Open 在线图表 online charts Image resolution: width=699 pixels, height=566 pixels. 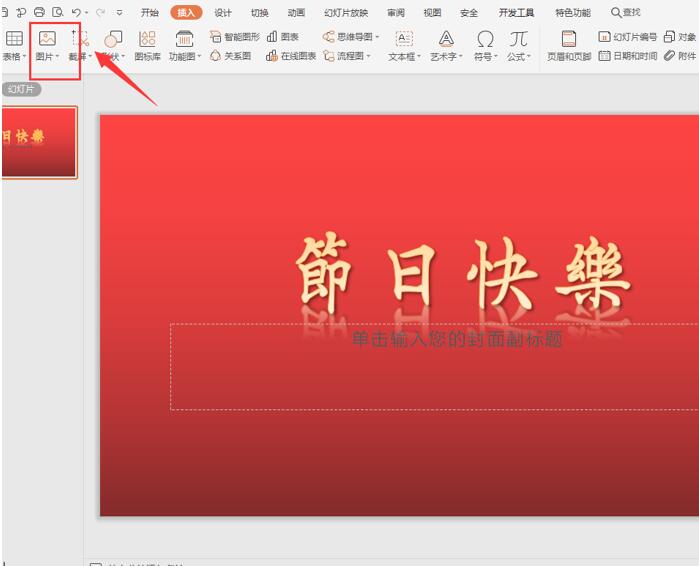coord(291,56)
